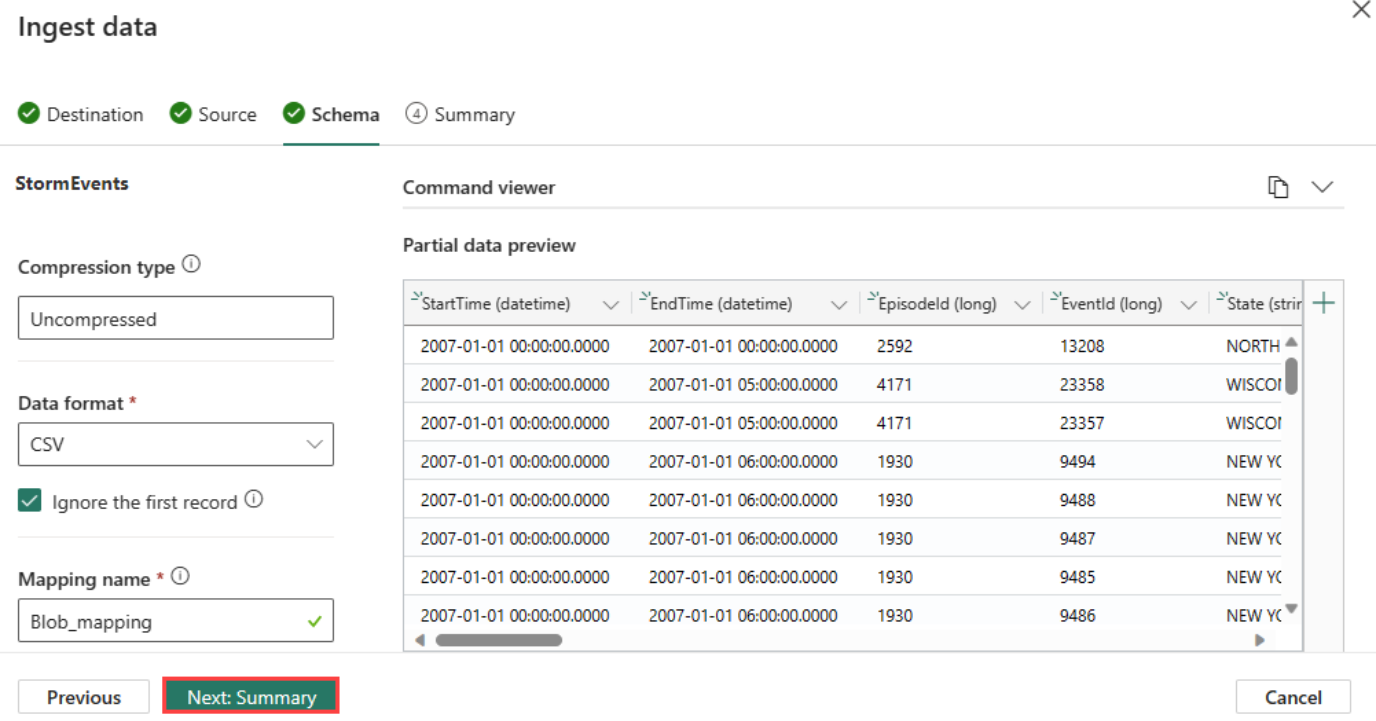The height and width of the screenshot is (721, 1376).
Task: Click the green validation checkmark in Mapping name field
Action: point(316,620)
